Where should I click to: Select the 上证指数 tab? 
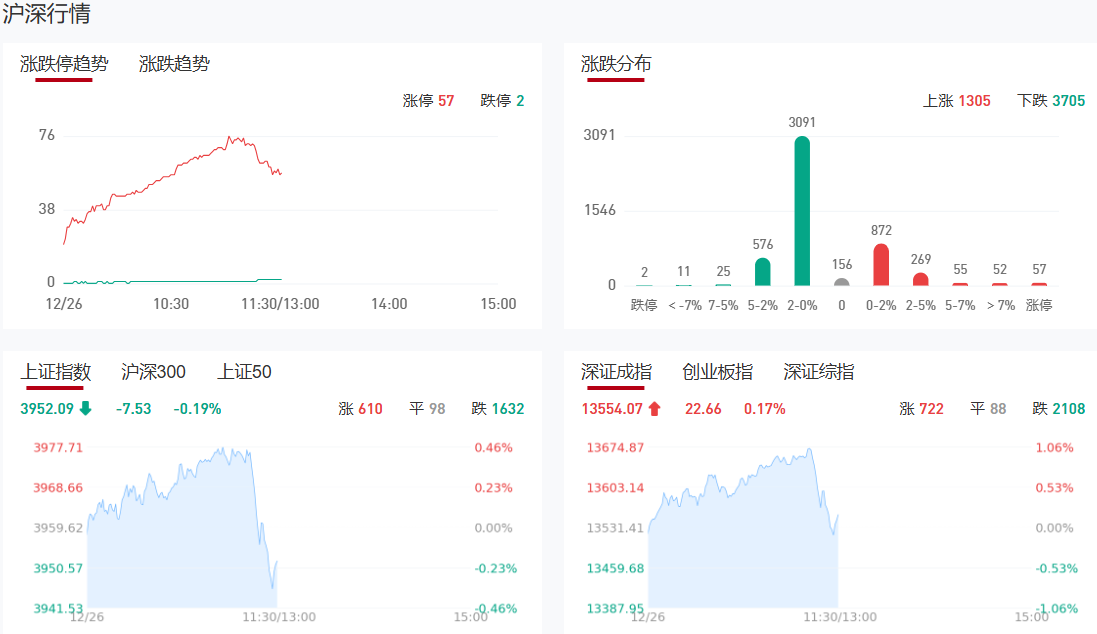click(56, 372)
